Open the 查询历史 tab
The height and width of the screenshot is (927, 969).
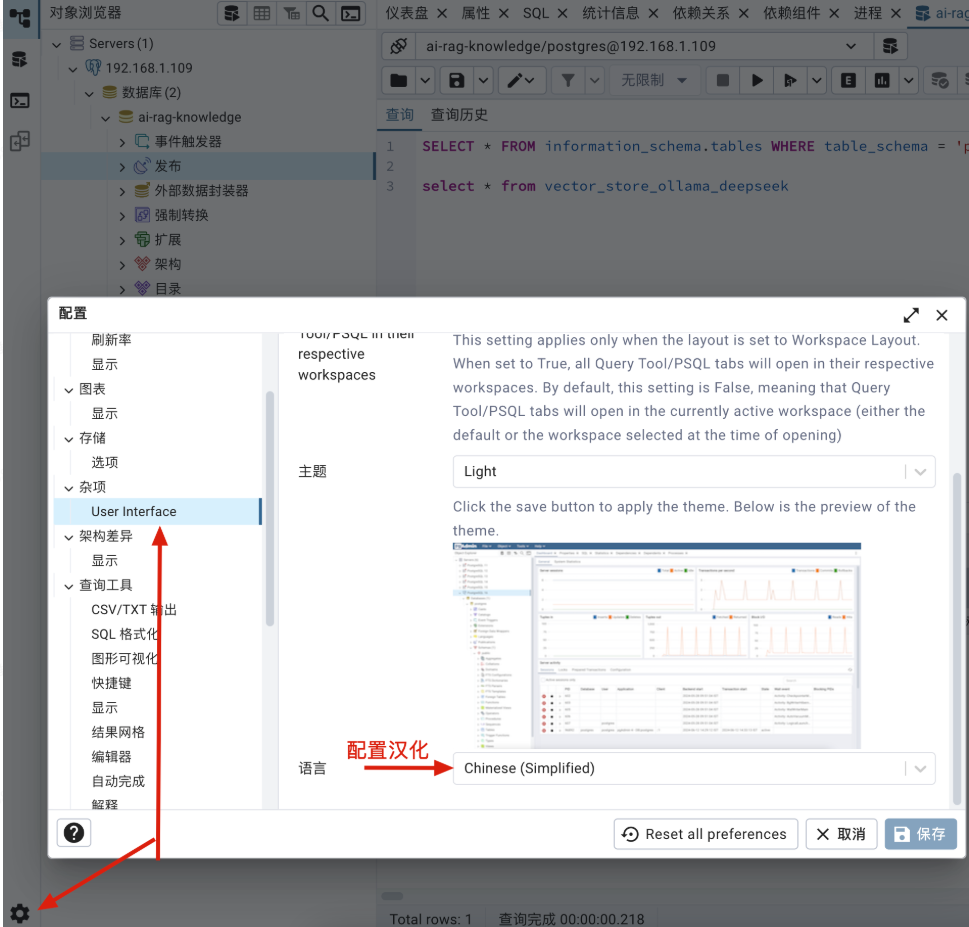click(x=459, y=115)
